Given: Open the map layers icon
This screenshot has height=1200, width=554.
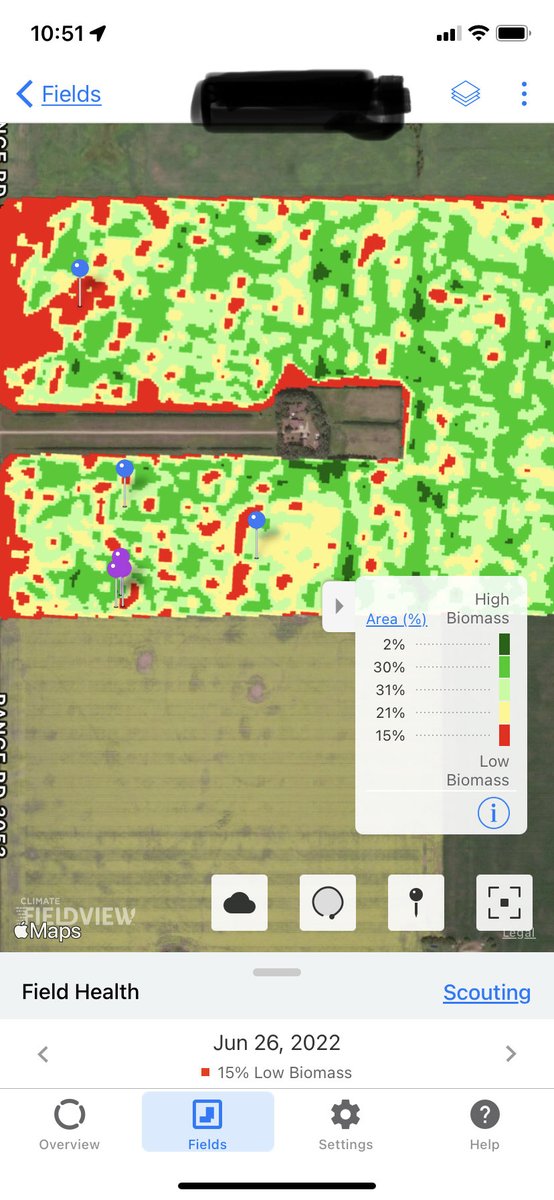Looking at the screenshot, I should (x=465, y=94).
